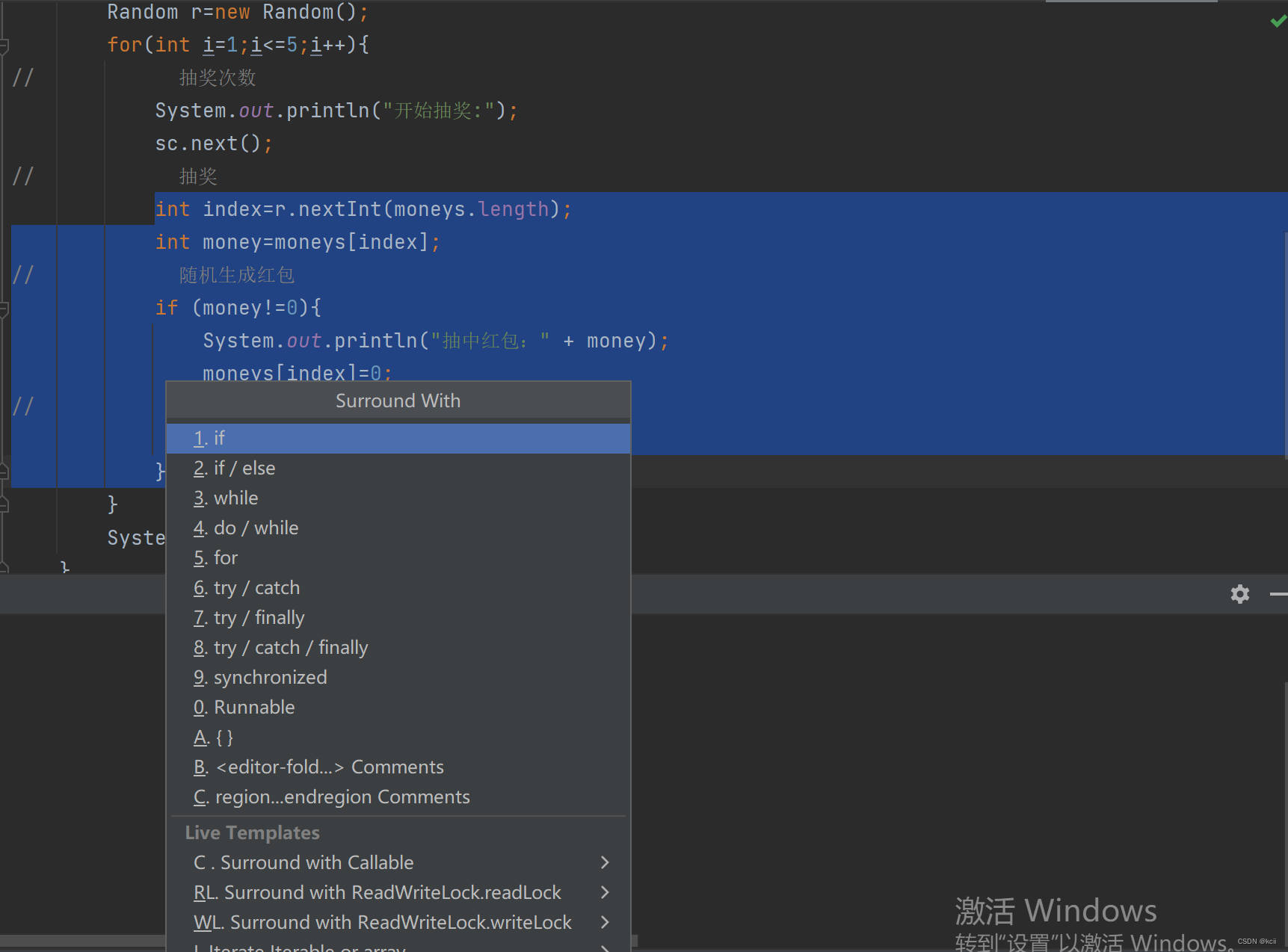The width and height of the screenshot is (1288, 952).
Task: Click the 'sc.next();' code line
Action: pyautogui.click(x=214, y=143)
